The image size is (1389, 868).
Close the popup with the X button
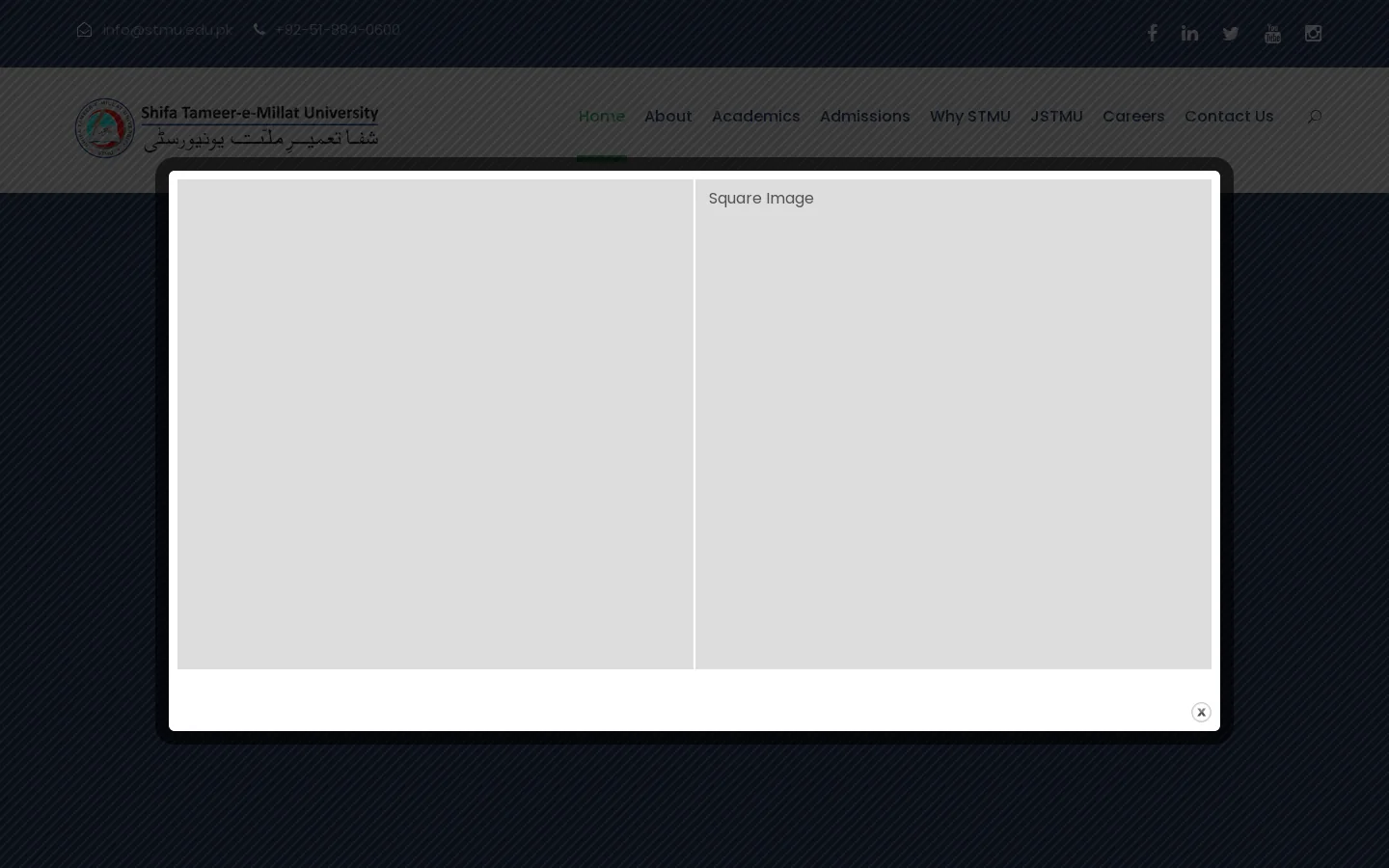point(1201,712)
